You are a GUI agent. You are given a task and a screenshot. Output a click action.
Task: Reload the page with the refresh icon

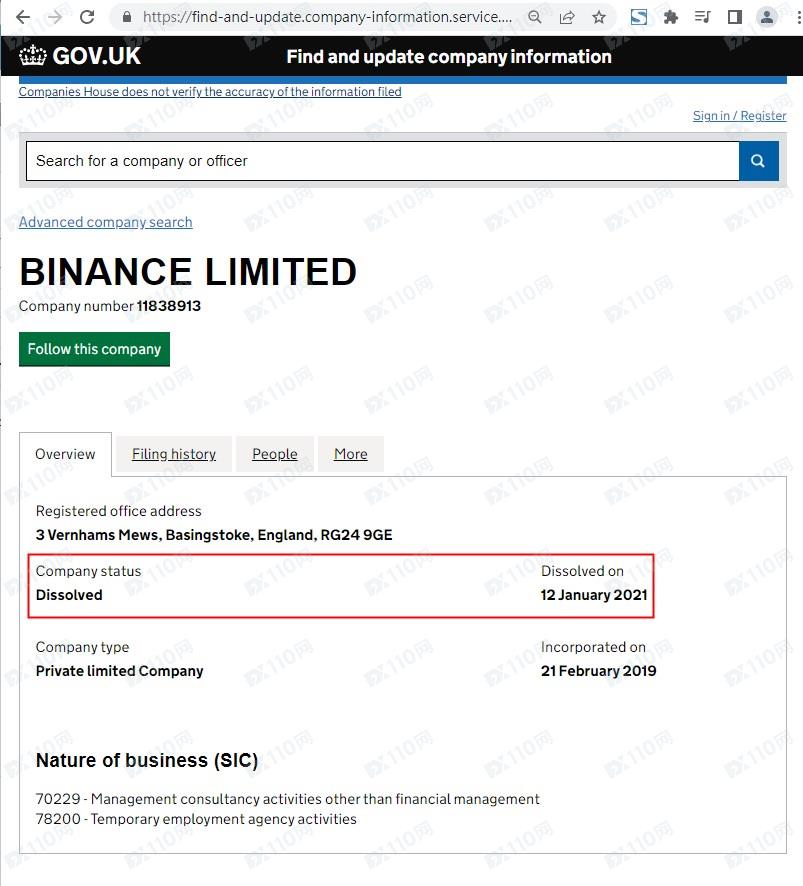coord(87,17)
